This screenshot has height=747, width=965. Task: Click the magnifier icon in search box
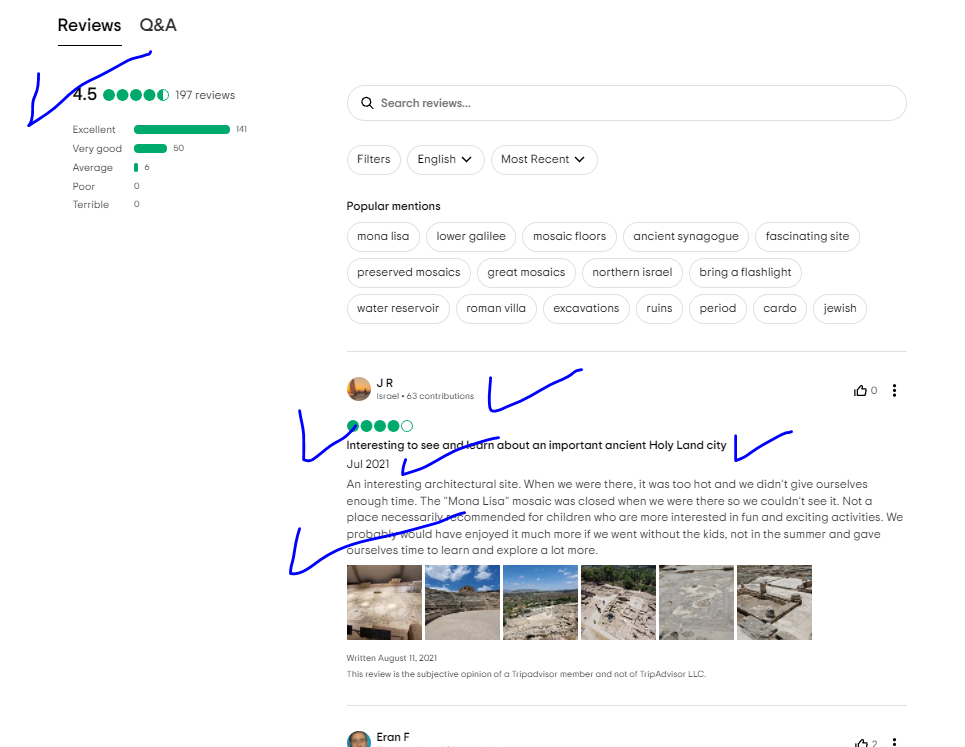[x=367, y=103]
